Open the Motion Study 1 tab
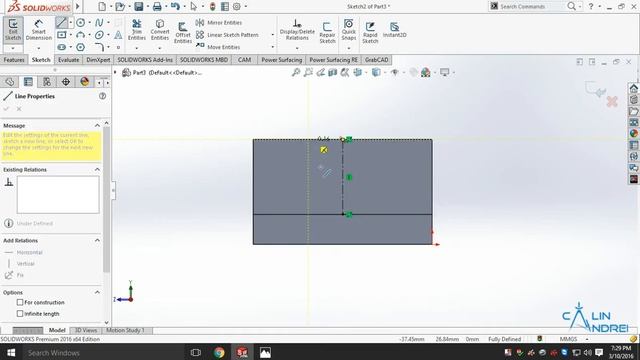The height and width of the screenshot is (360, 640). (125, 330)
